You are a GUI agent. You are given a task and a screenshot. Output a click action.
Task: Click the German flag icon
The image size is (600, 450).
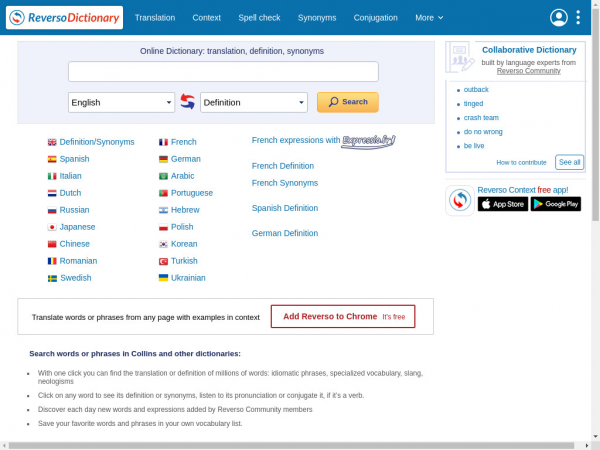click(163, 159)
